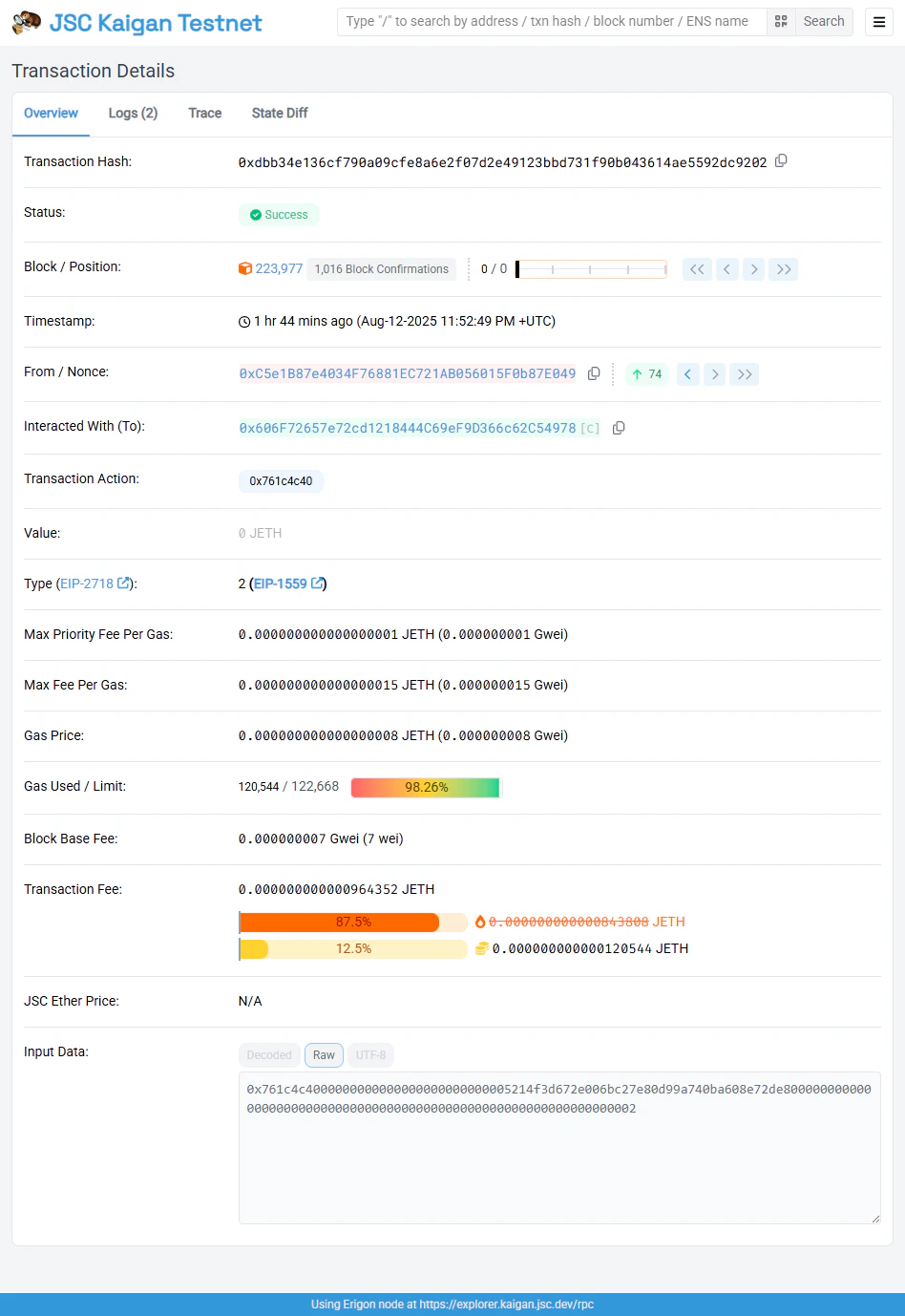Image resolution: width=905 pixels, height=1316 pixels.
Task: Click the timestamp clock icon
Action: (244, 322)
